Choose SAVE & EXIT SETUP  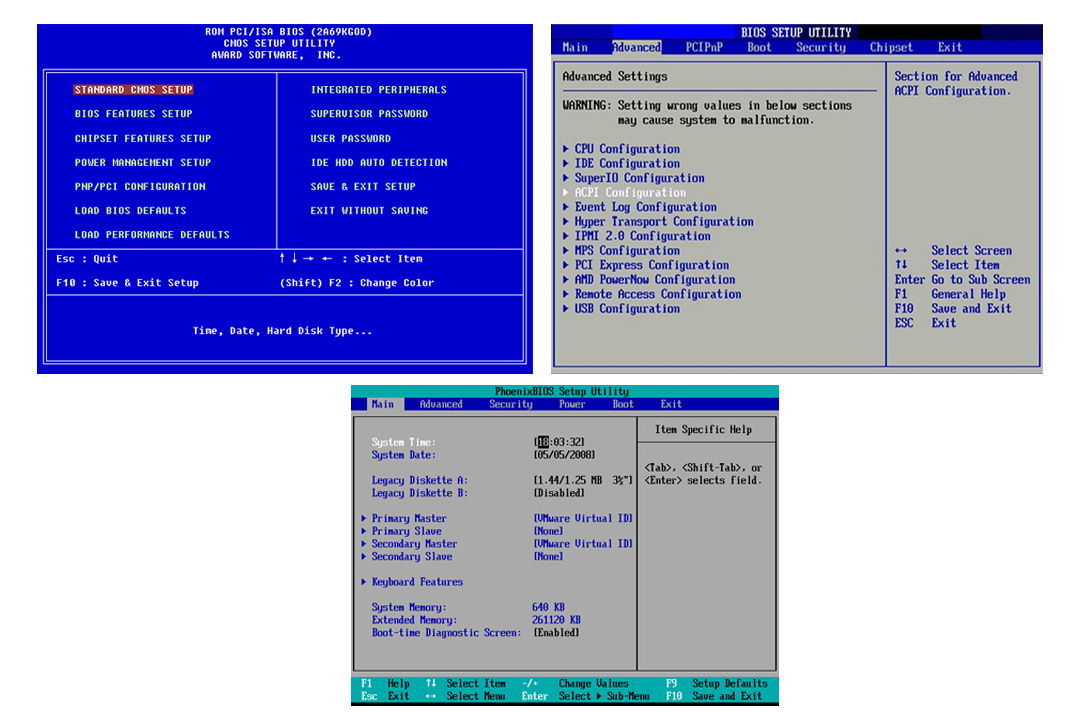(362, 186)
